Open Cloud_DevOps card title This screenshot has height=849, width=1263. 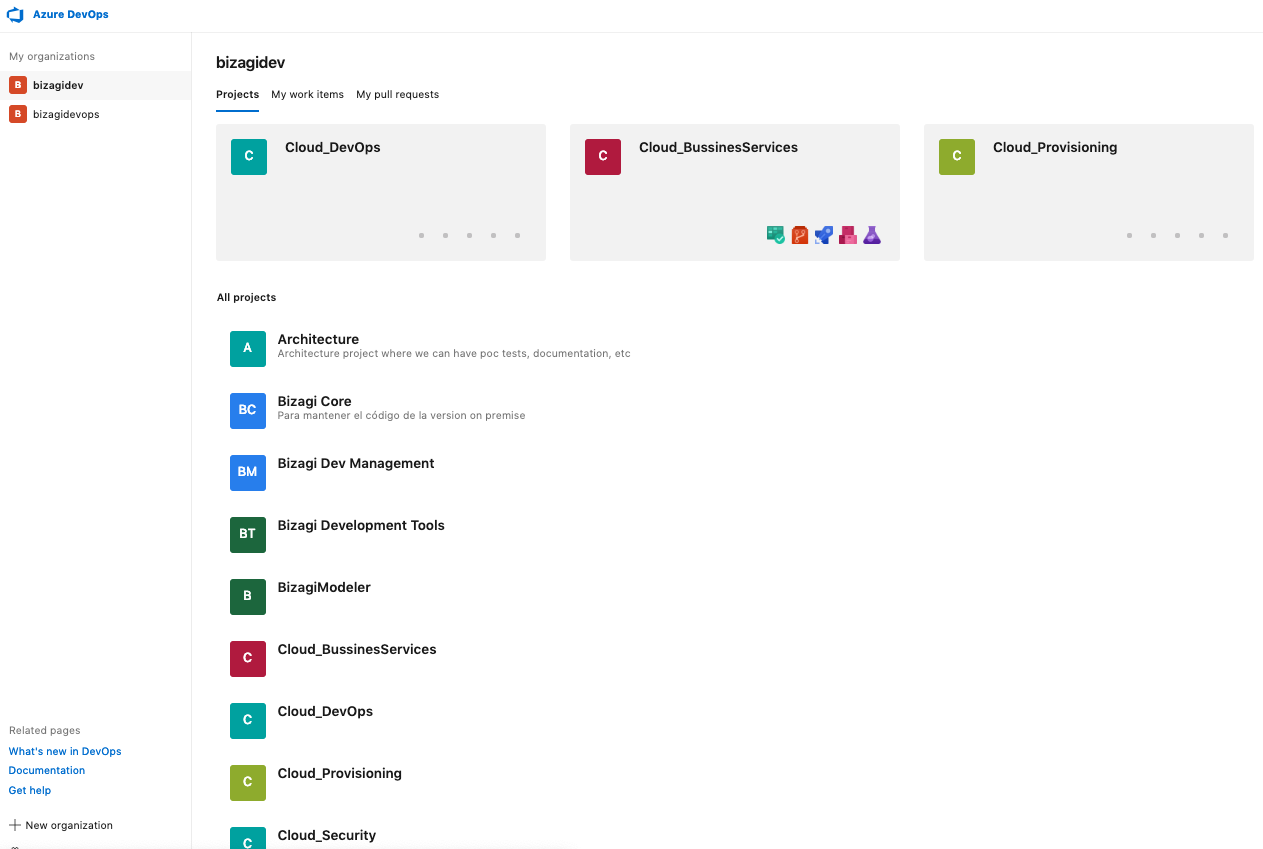(x=333, y=147)
